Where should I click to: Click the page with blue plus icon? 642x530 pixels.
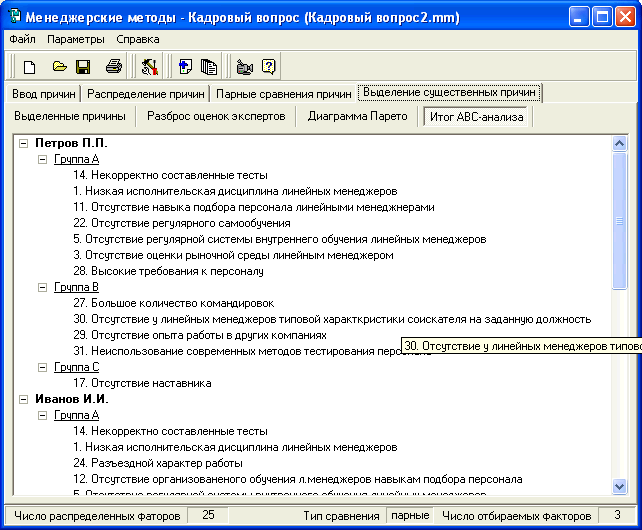click(185, 67)
